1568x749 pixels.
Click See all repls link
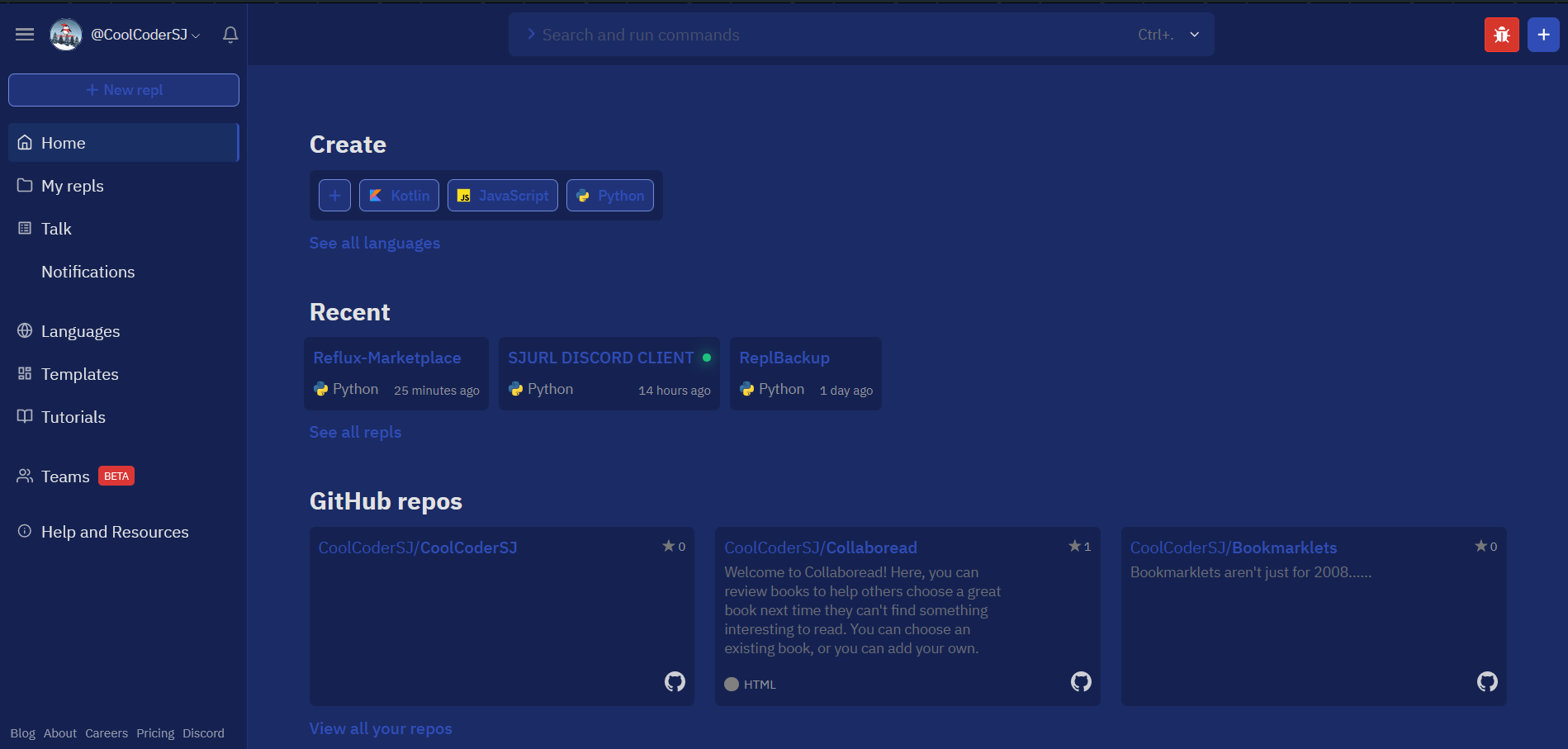click(x=355, y=432)
